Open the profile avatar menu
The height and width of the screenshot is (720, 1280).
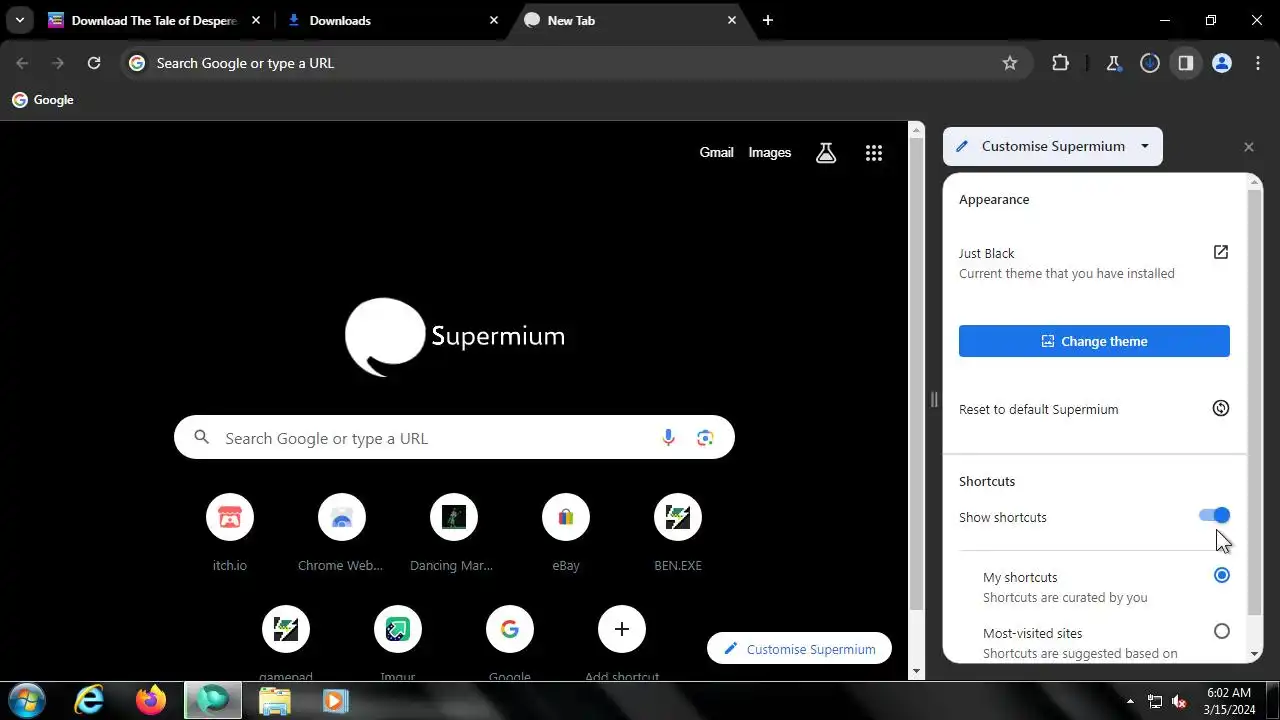click(1222, 63)
